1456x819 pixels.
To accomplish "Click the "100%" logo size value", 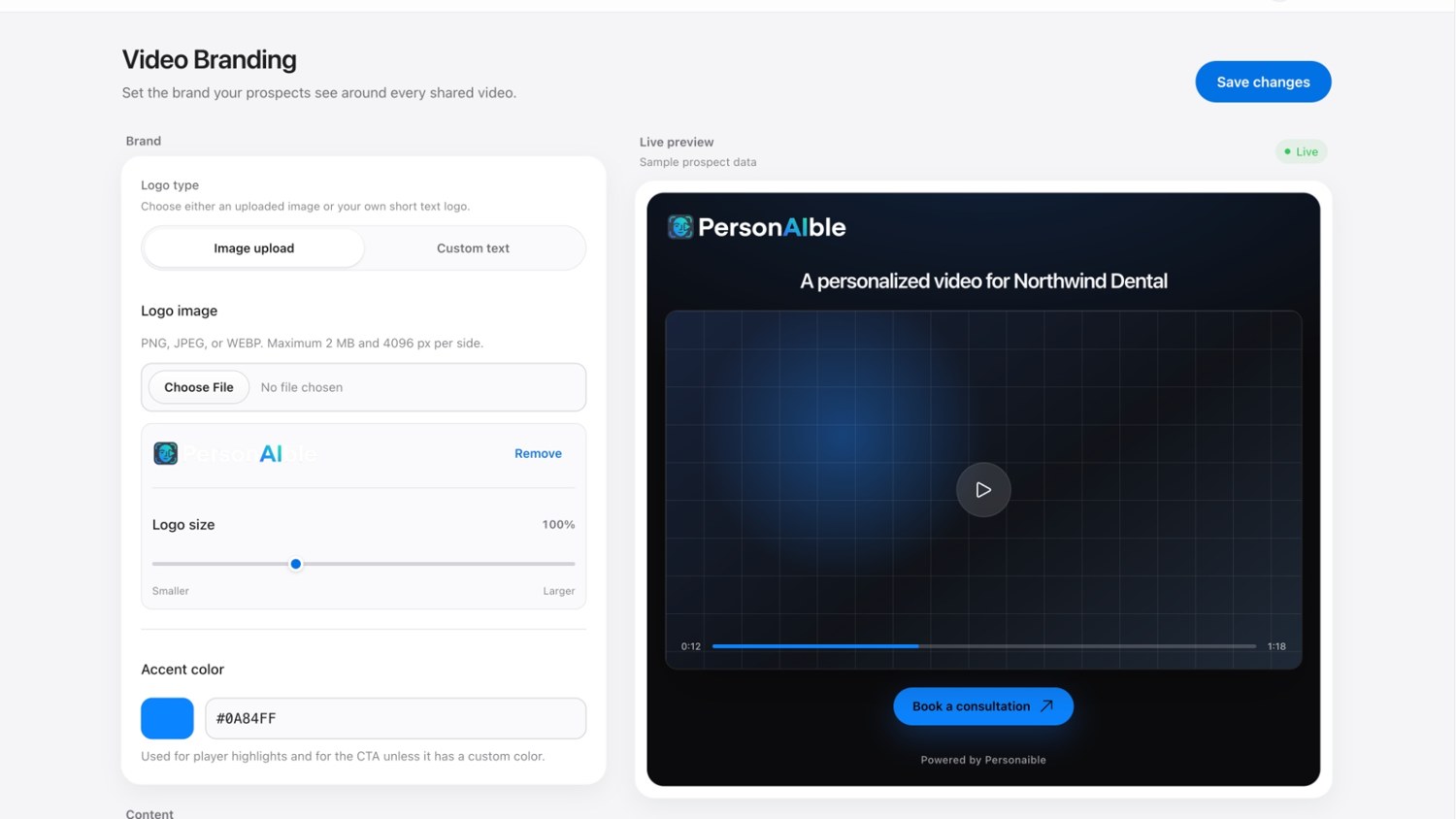I will (x=558, y=525).
